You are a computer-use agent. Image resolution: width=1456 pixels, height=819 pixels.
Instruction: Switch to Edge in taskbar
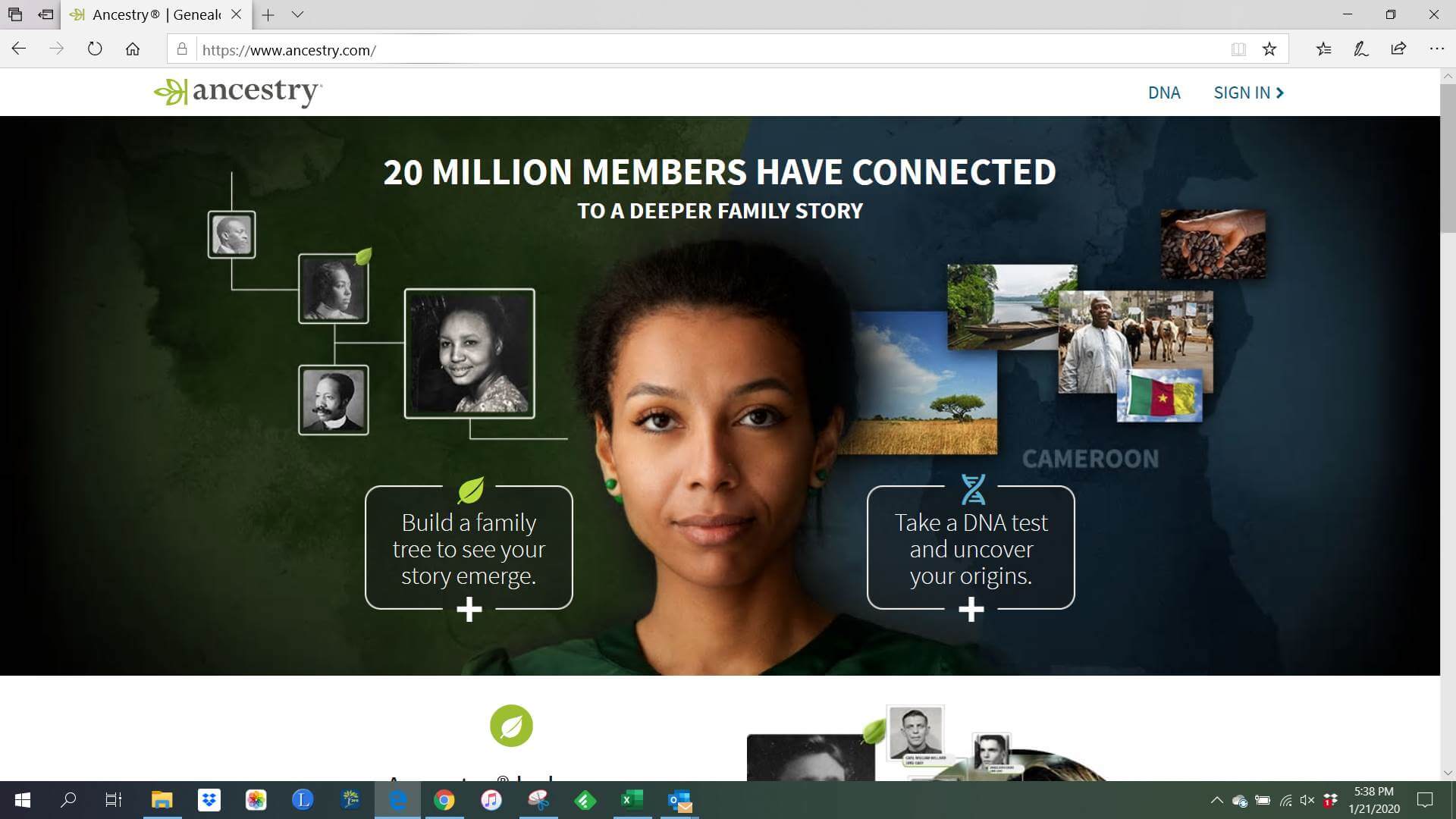(397, 800)
